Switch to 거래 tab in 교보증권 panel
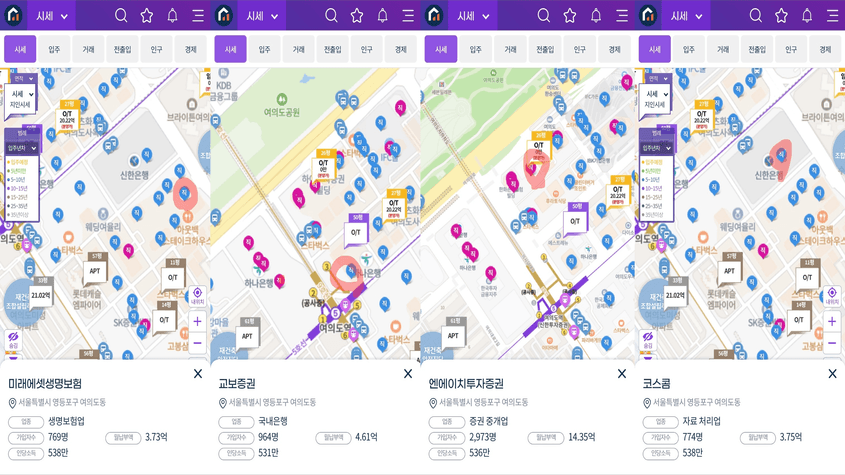This screenshot has height=475, width=845. click(299, 49)
